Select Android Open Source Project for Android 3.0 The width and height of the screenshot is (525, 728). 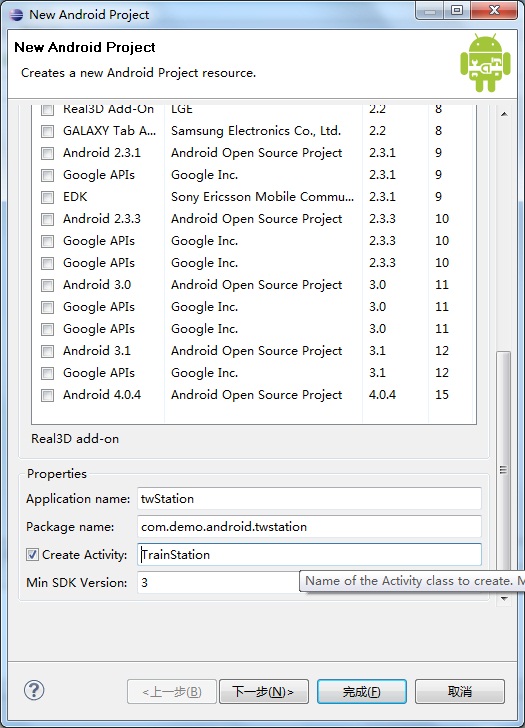(256, 285)
